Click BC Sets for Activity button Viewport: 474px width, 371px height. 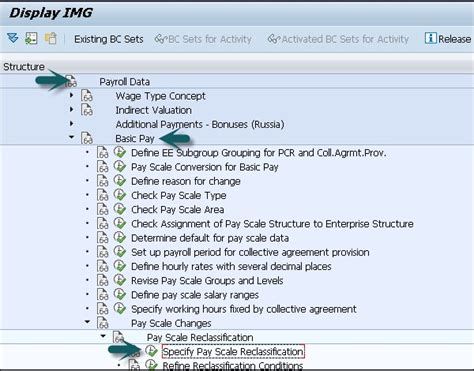click(x=203, y=39)
